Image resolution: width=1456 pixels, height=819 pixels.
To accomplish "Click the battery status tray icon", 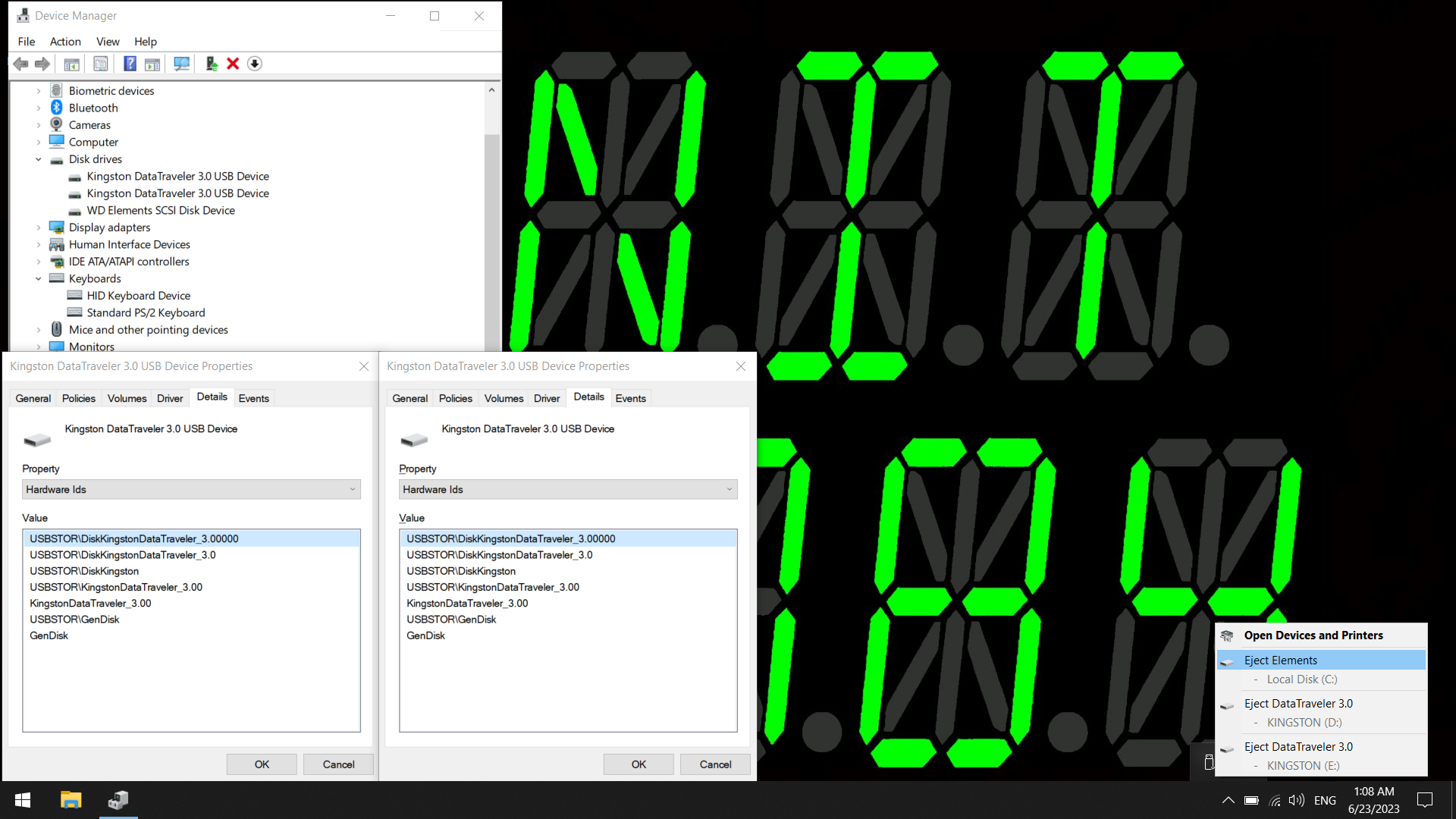I will coord(1252,801).
